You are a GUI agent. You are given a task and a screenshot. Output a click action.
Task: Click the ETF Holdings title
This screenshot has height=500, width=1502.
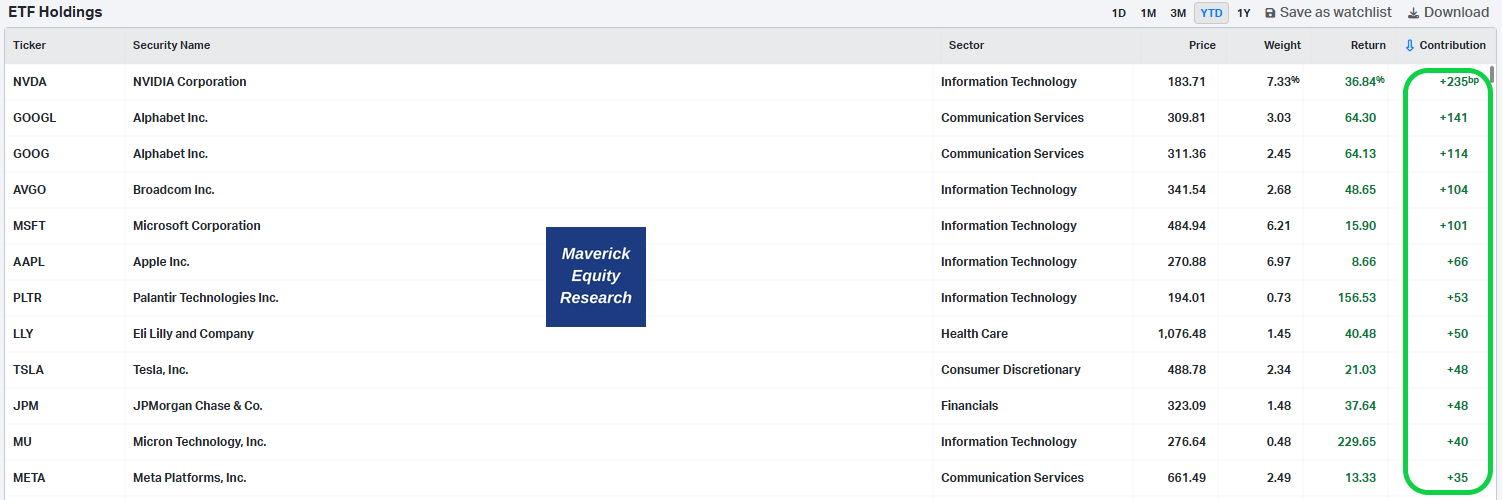point(56,13)
